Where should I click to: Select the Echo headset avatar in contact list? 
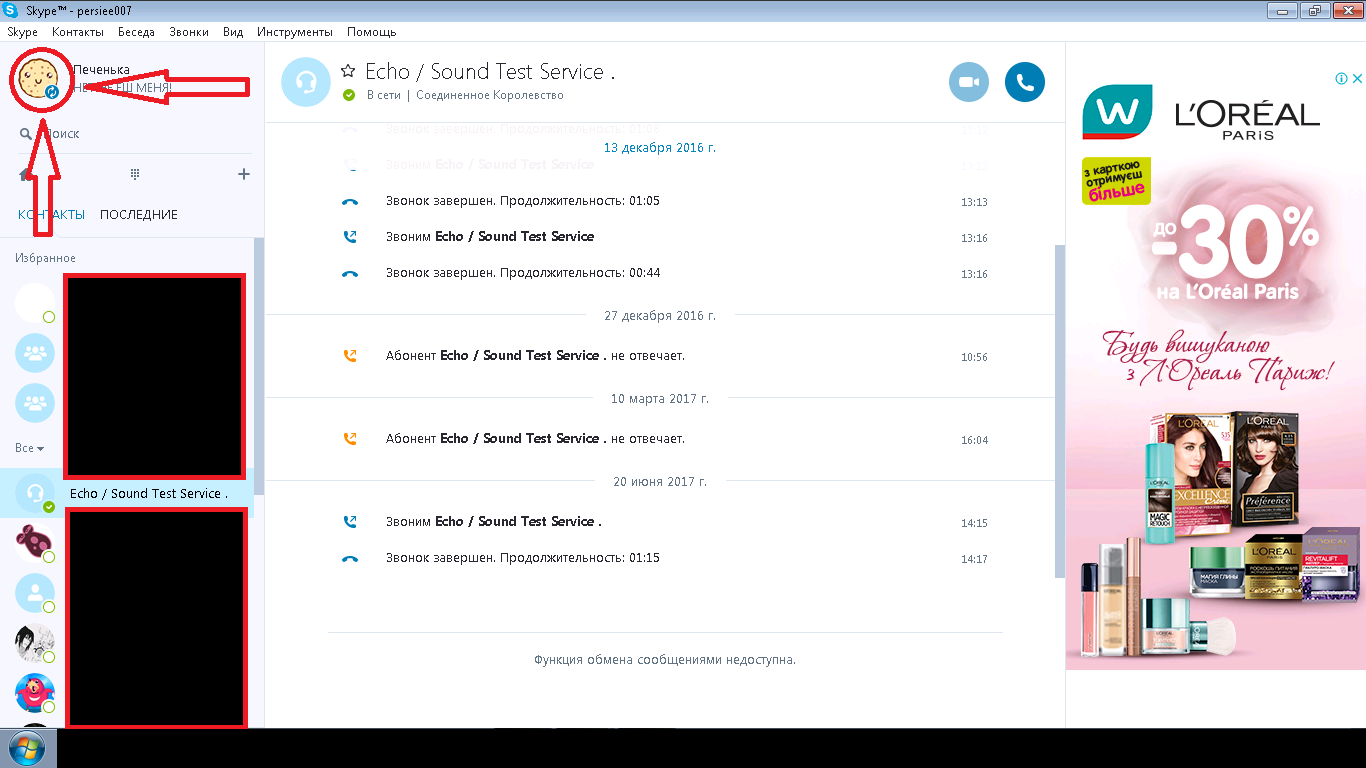coord(35,493)
